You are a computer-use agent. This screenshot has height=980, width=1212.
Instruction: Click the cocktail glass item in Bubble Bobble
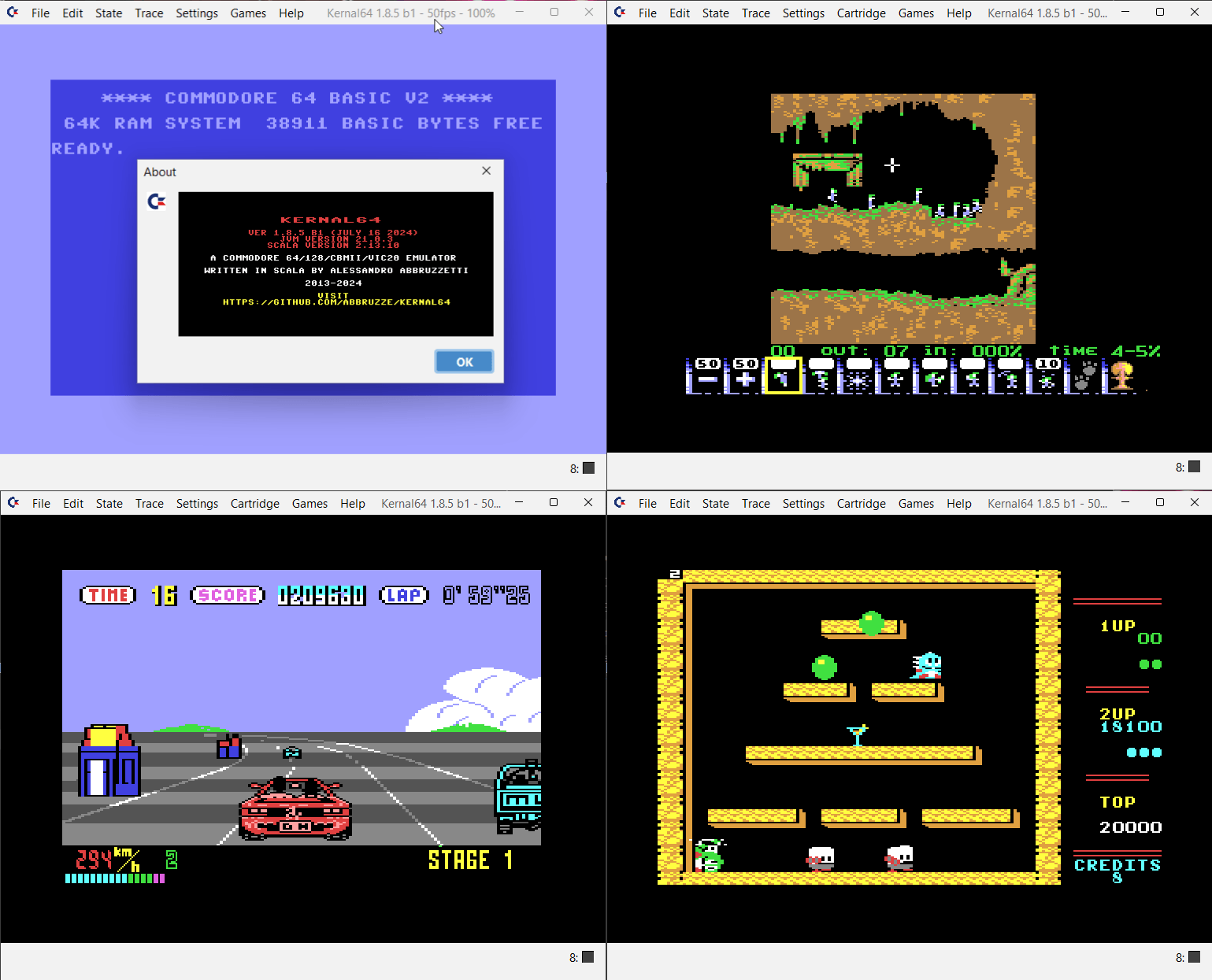coord(857,735)
